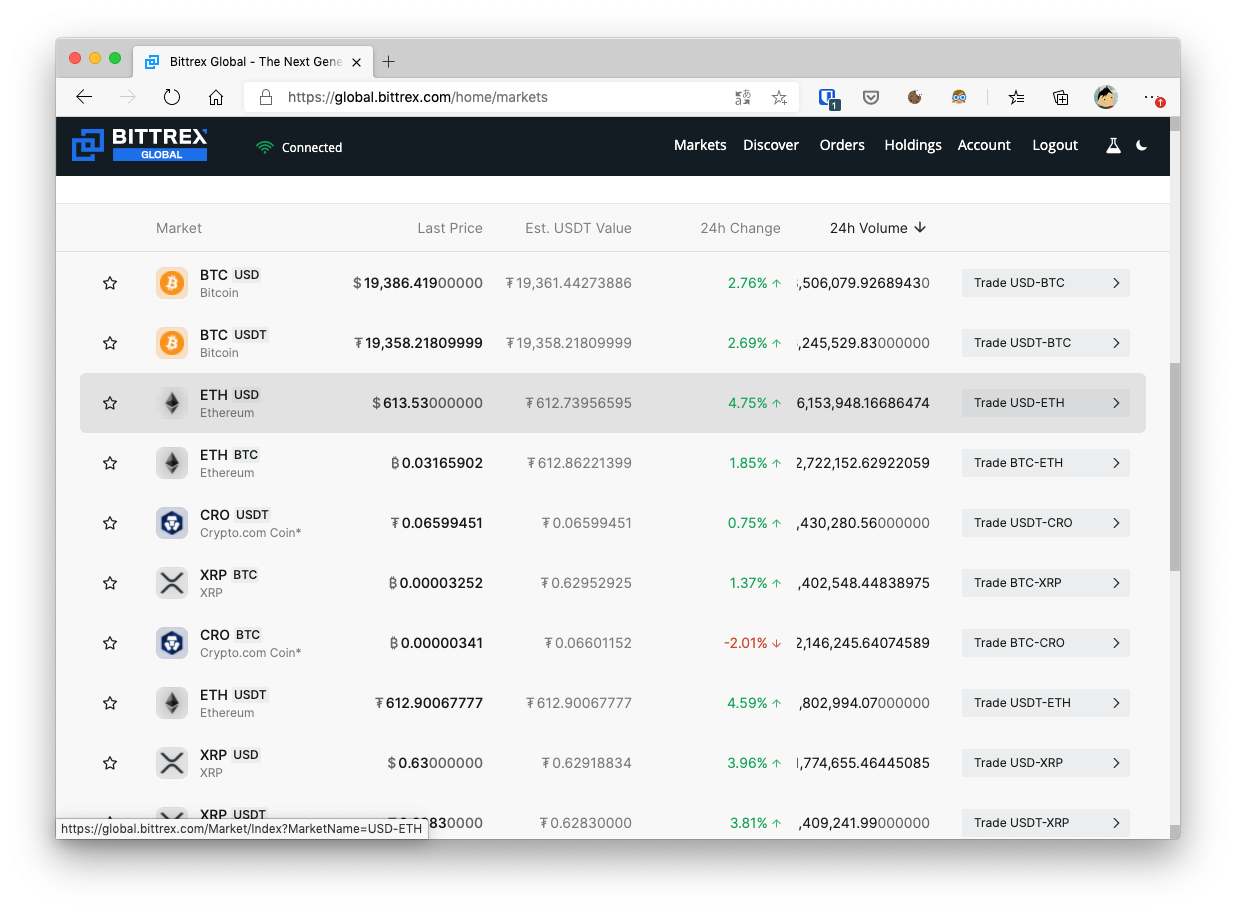Sort by Market column header
Screen dimensions: 1236x913
point(179,228)
